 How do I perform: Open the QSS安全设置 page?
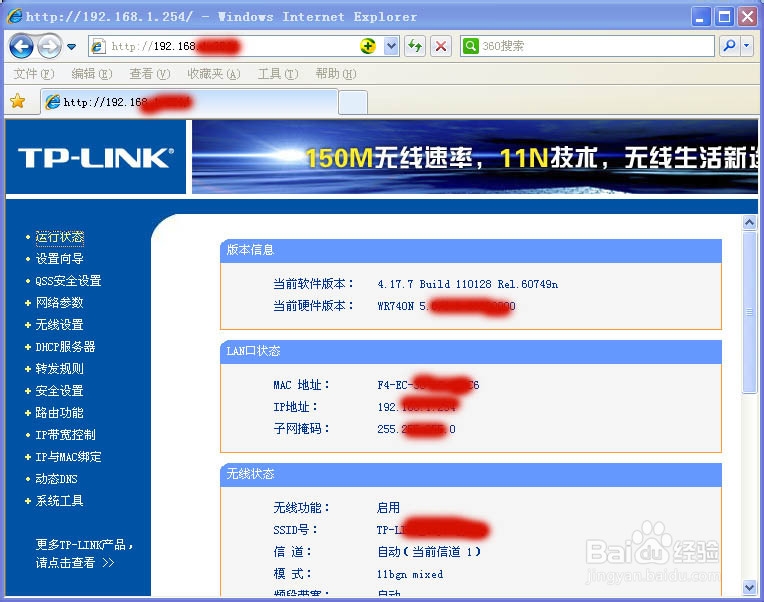click(x=68, y=281)
